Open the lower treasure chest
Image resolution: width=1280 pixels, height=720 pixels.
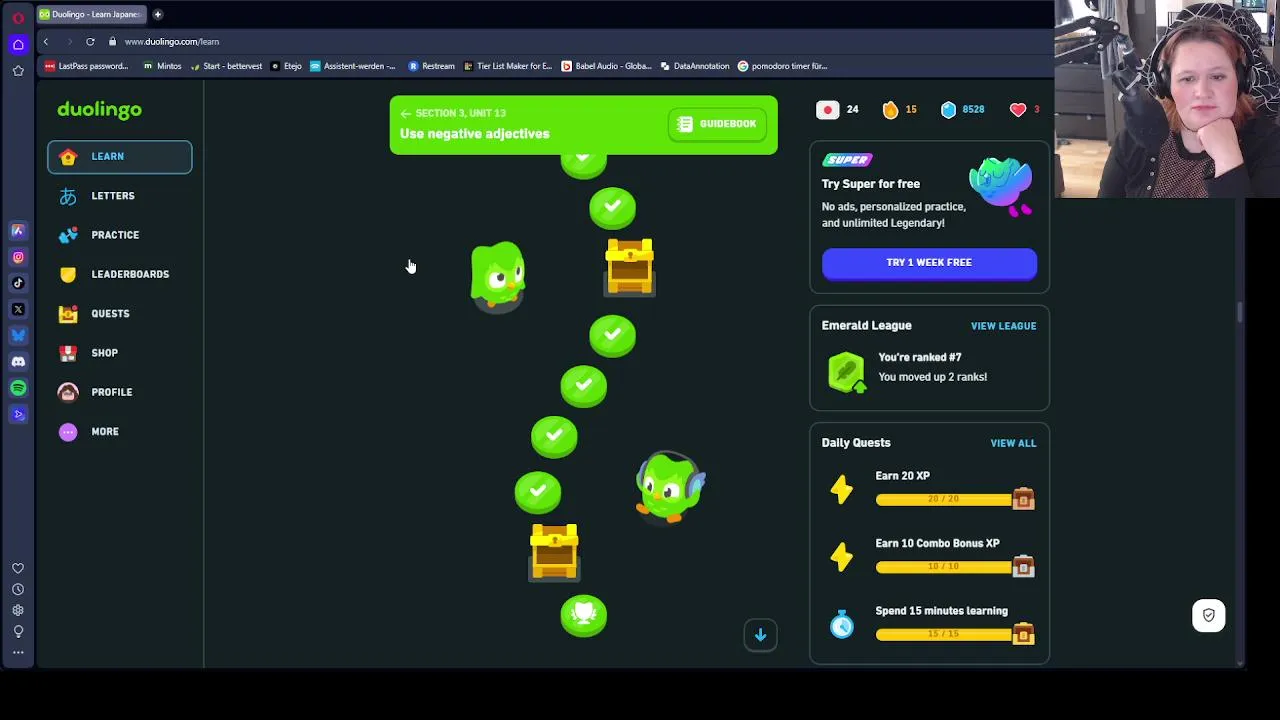[x=554, y=552]
